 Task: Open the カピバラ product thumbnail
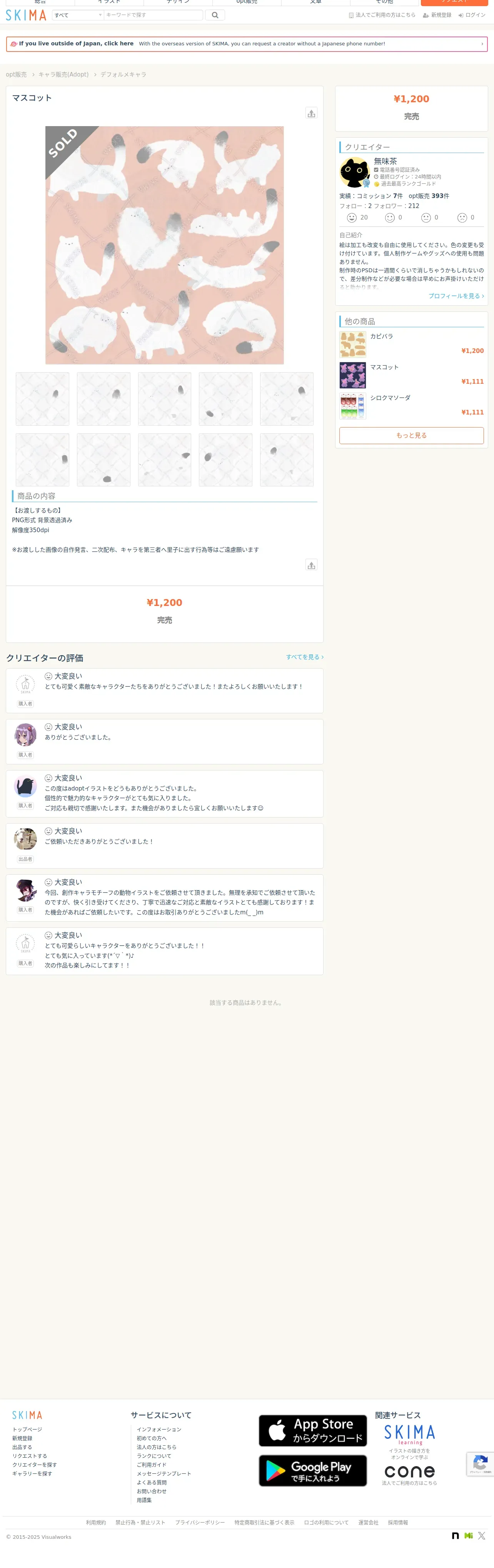click(353, 345)
